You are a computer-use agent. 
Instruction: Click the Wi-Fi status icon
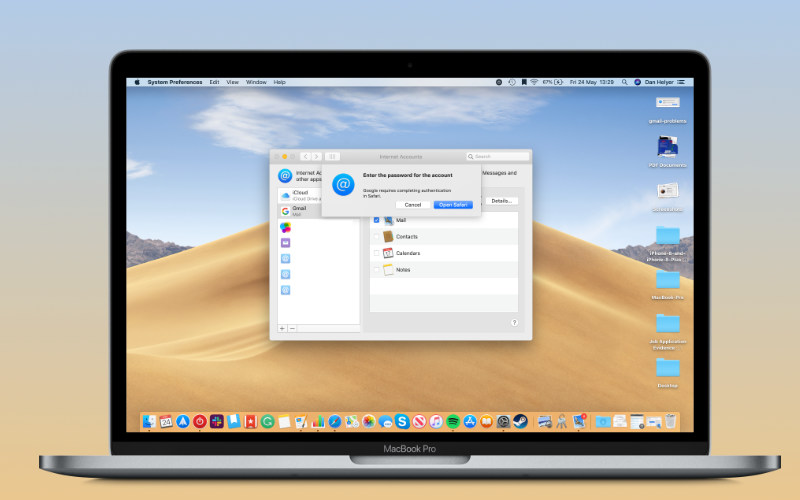pyautogui.click(x=534, y=82)
